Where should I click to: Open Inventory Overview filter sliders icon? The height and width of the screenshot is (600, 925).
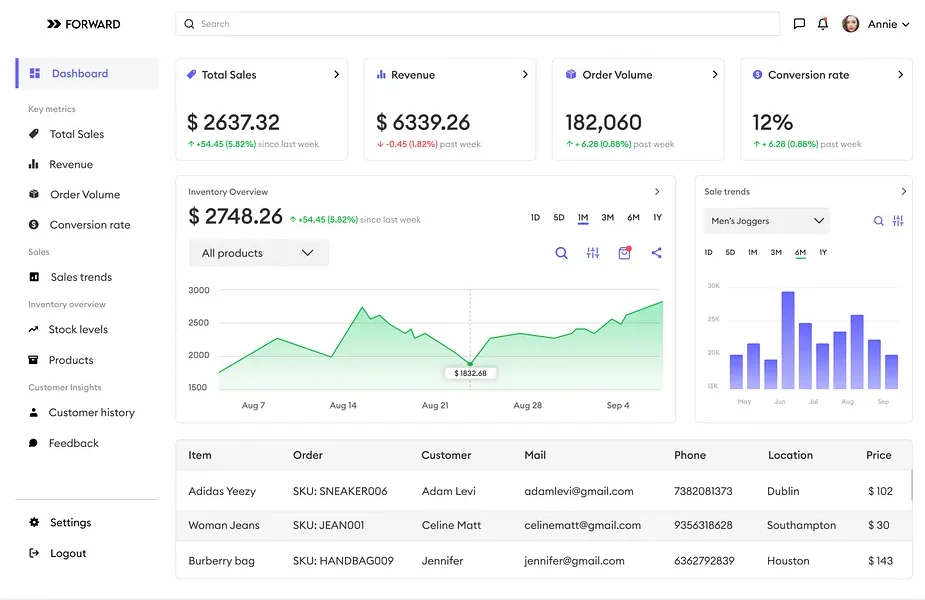coord(593,253)
